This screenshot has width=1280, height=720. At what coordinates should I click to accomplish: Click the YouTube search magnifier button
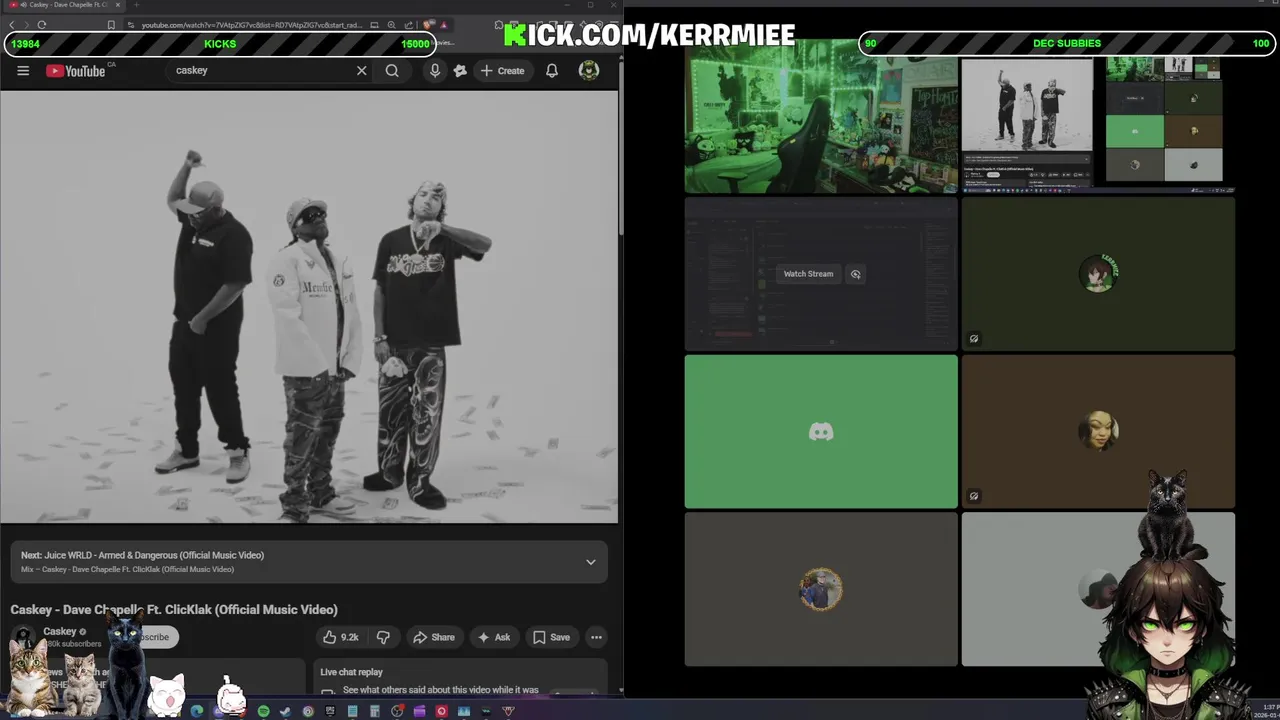coord(392,71)
